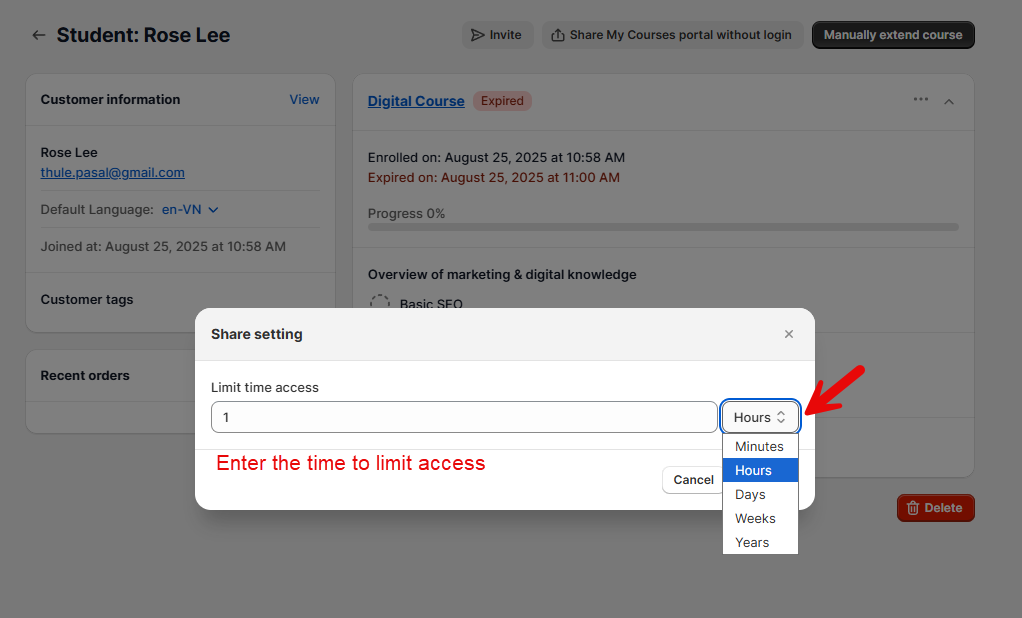The width and height of the screenshot is (1022, 618).
Task: Select Years from the unit list
Action: (759, 542)
